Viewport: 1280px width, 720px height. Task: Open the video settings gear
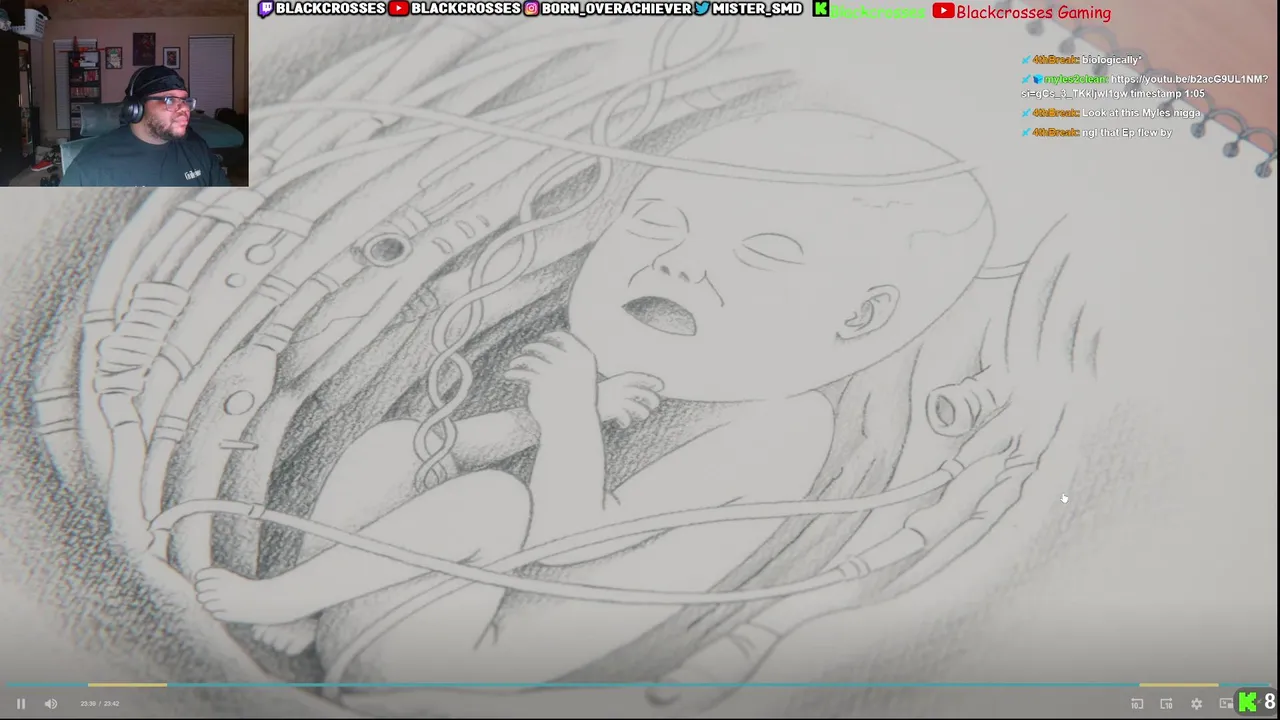click(x=1196, y=704)
